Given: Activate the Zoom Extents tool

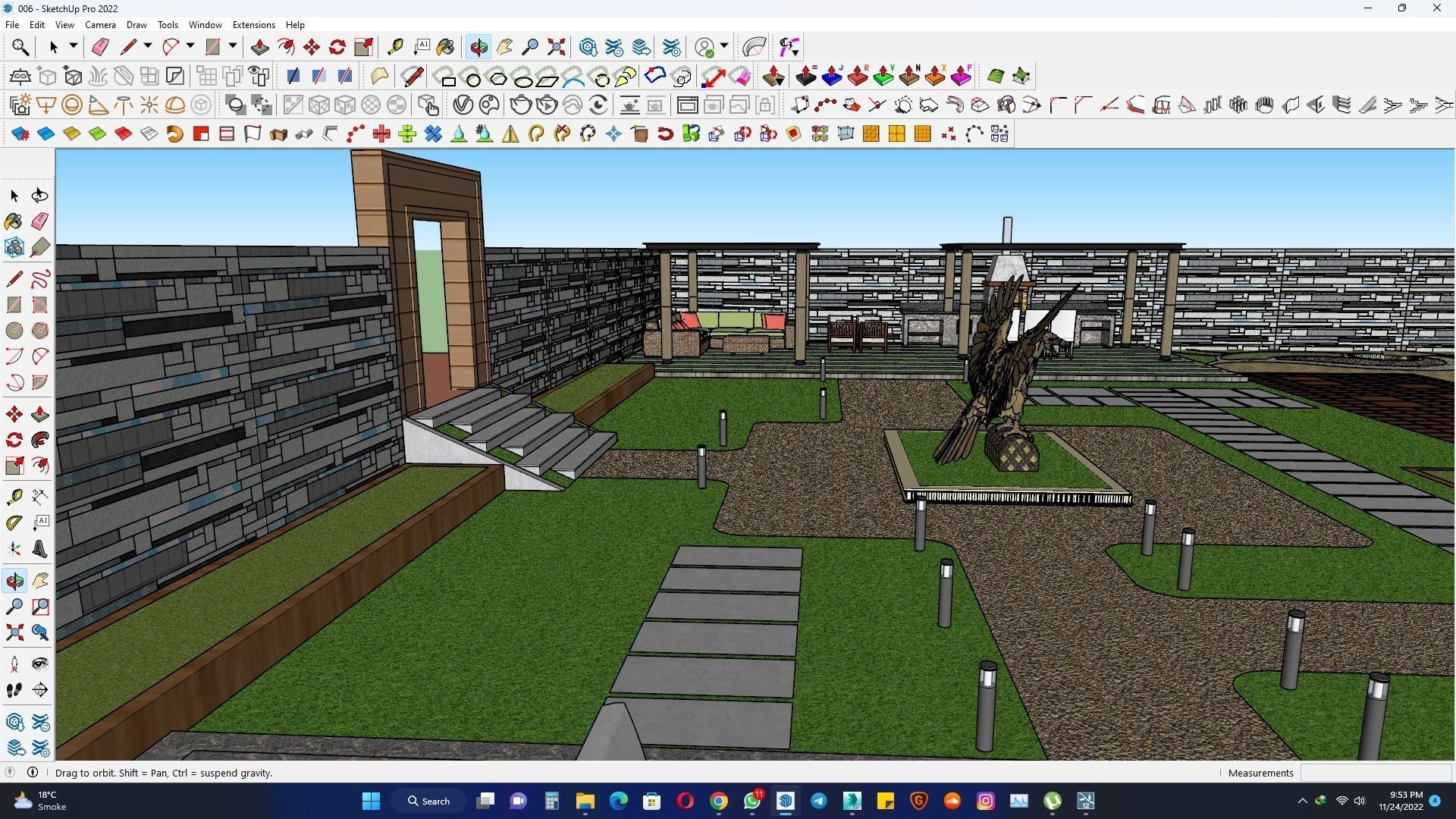Looking at the screenshot, I should coord(556,47).
